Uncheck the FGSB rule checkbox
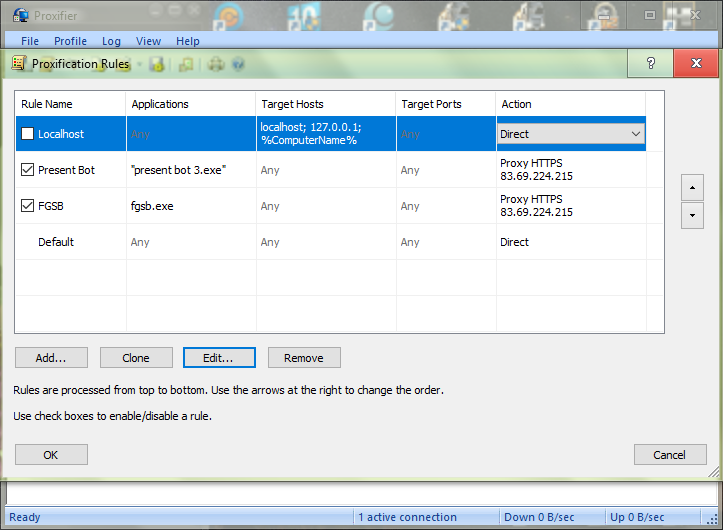The width and height of the screenshot is (723, 530). pyautogui.click(x=28, y=206)
